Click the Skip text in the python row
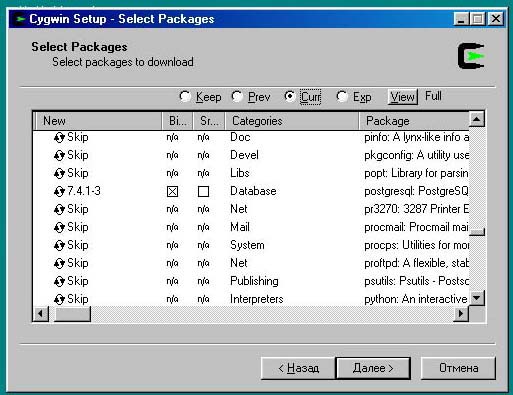This screenshot has width=513, height=395. coord(78,299)
